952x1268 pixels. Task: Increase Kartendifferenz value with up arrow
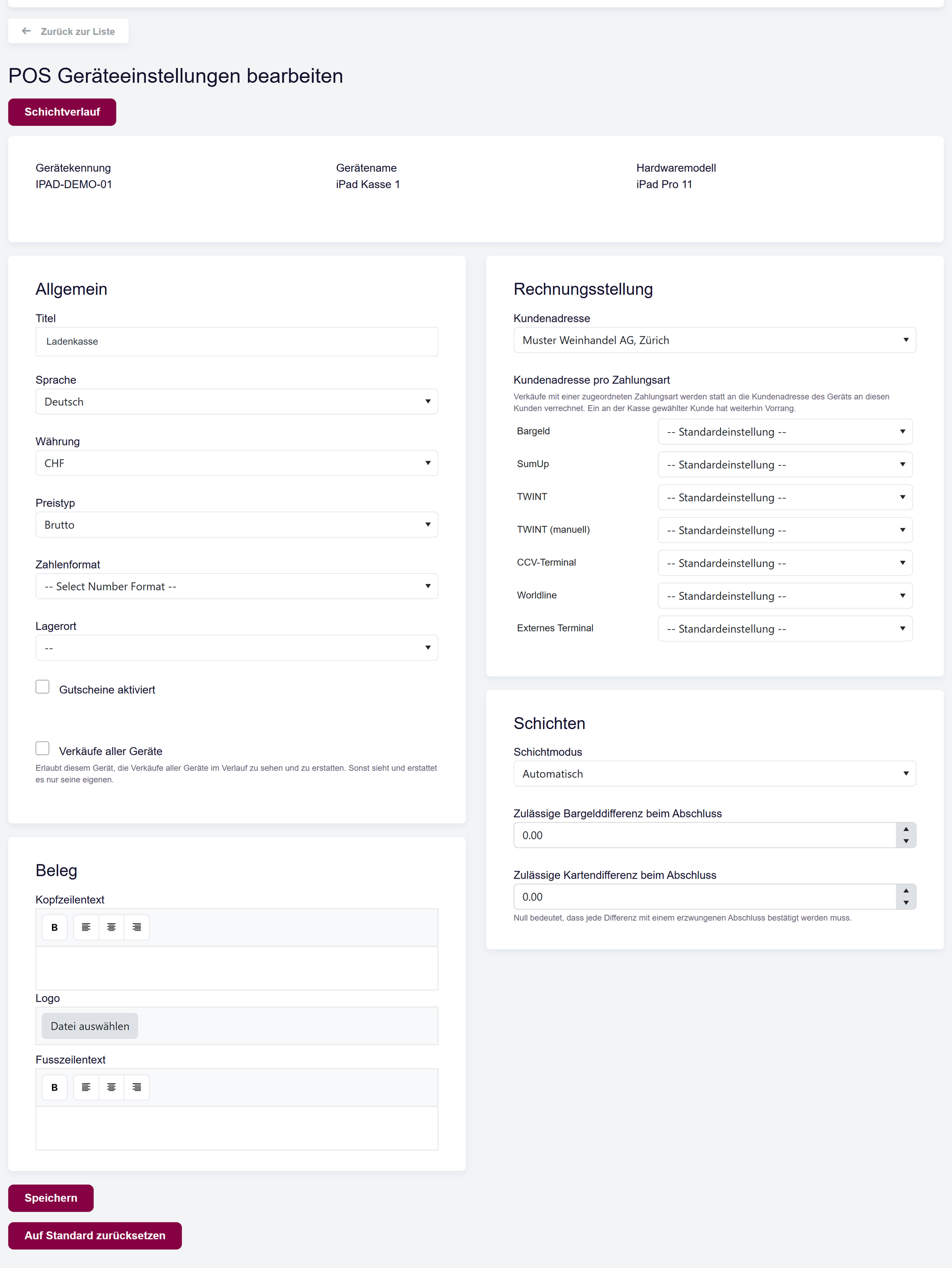(905, 890)
